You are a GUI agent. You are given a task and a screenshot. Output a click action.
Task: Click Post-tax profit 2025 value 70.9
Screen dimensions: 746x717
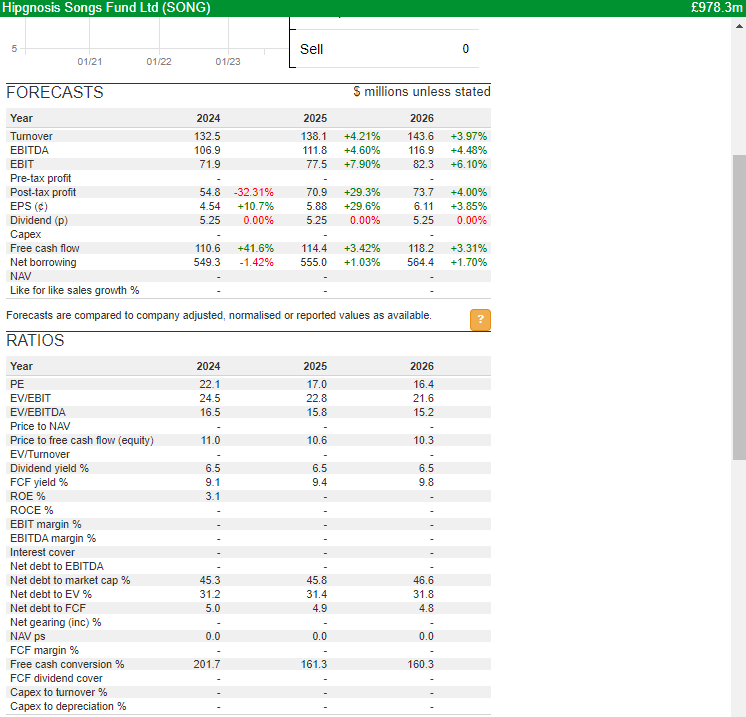(317, 192)
